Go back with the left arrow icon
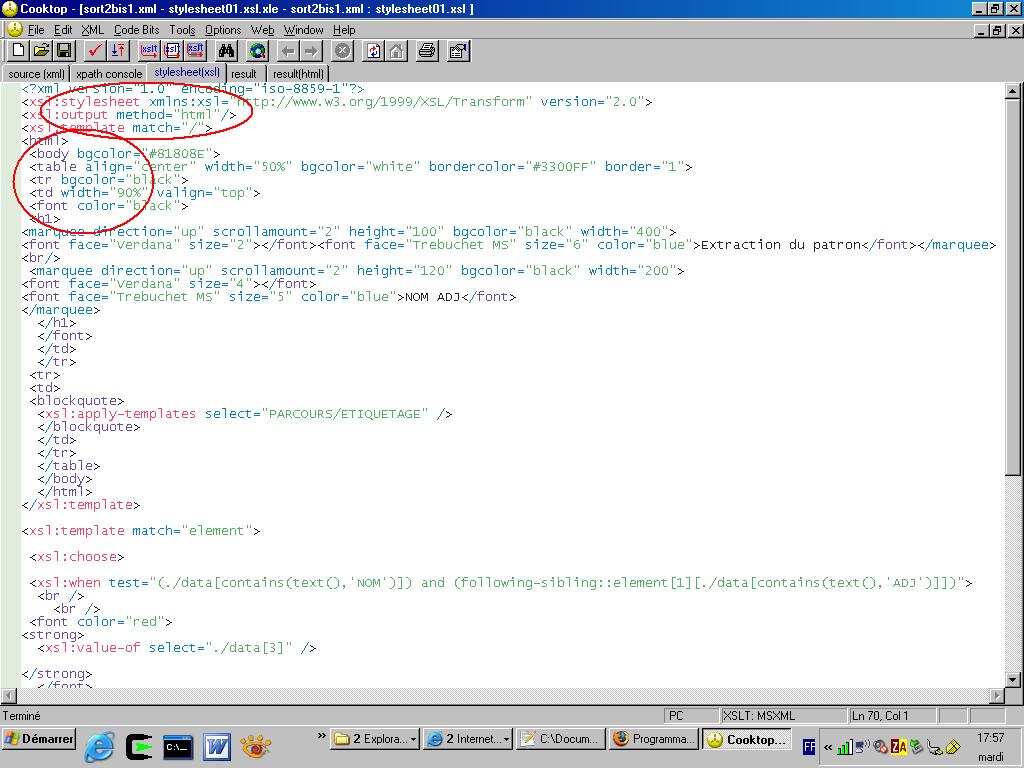This screenshot has width=1024, height=768. [289, 50]
